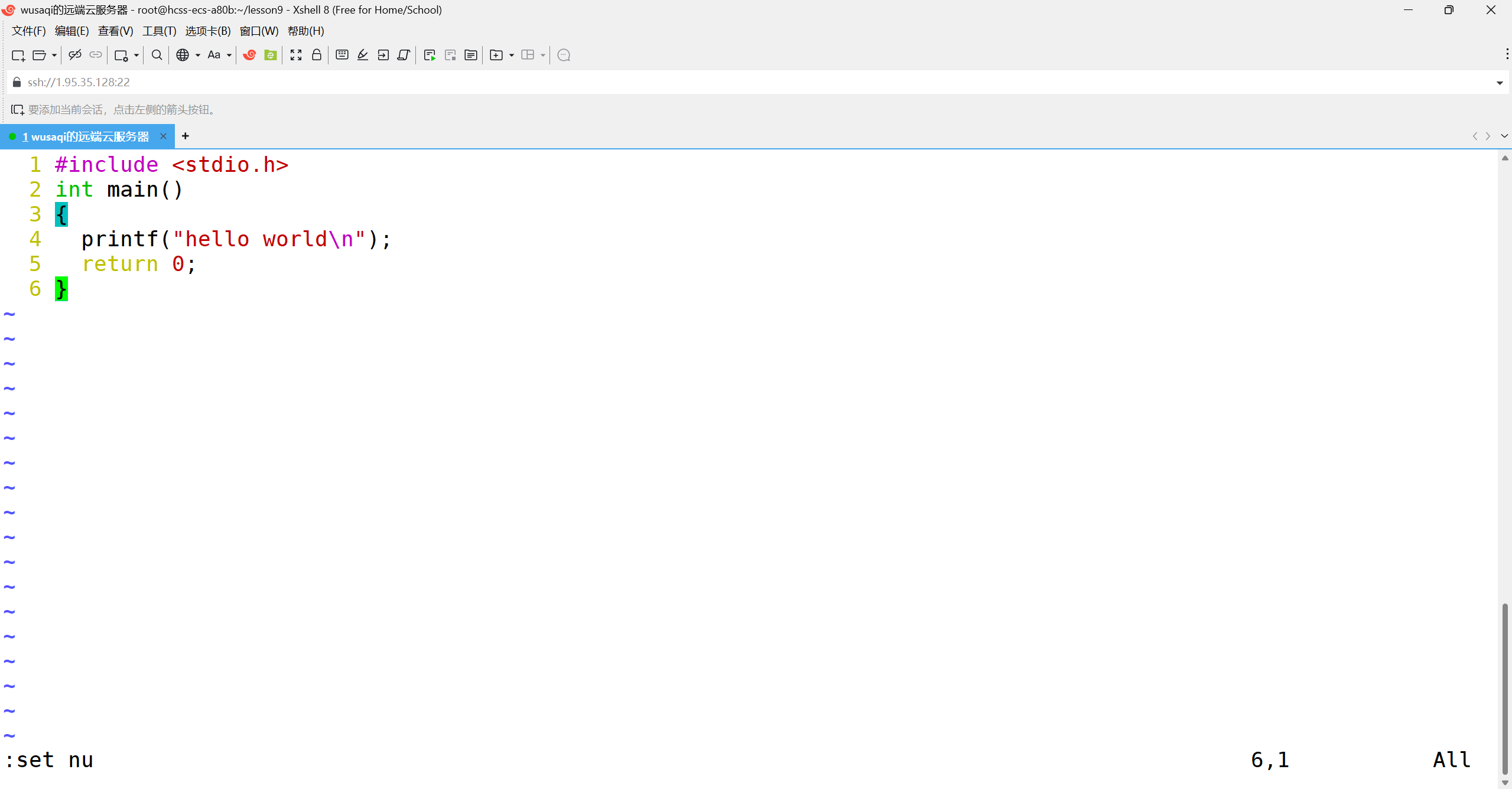Expand the Aa font dropdown arrow
The image size is (1512, 789).
coord(229,55)
